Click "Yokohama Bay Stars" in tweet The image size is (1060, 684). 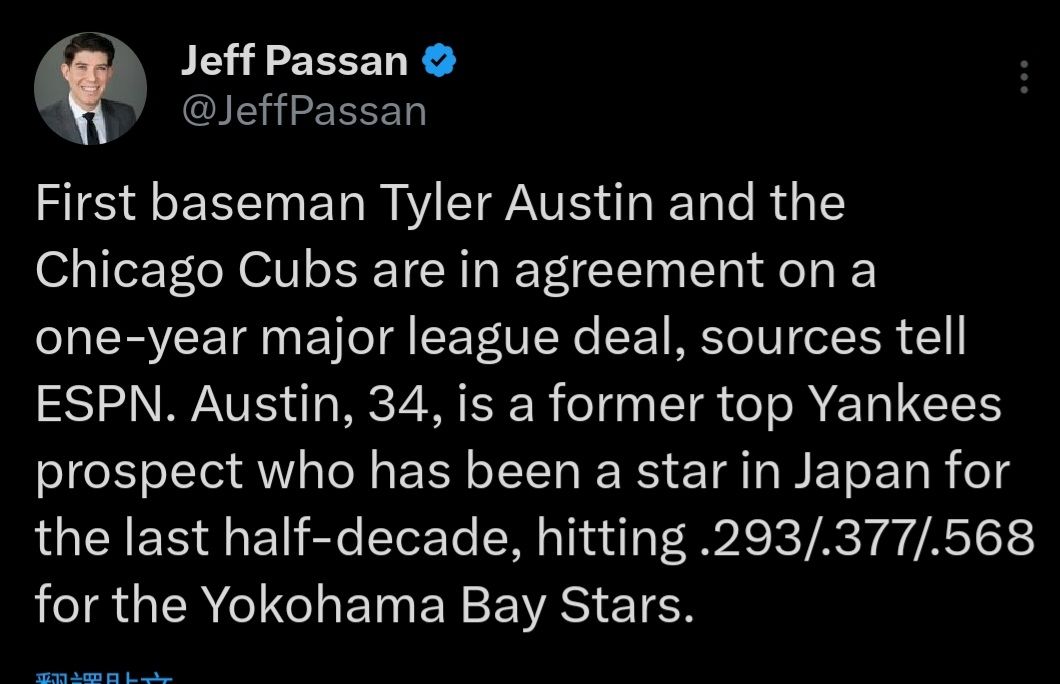pyautogui.click(x=445, y=606)
